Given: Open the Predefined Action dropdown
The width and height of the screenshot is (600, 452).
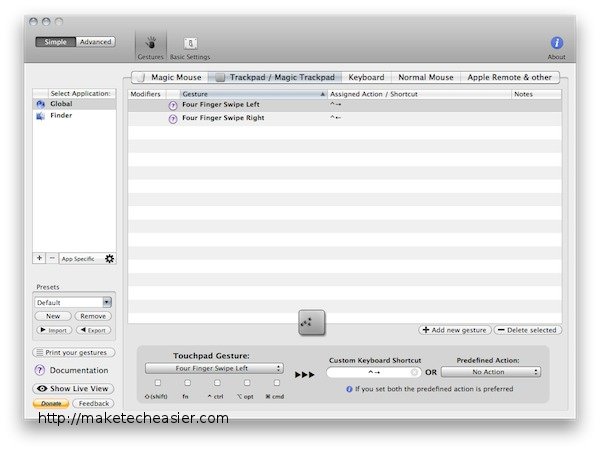Looking at the screenshot, I should coord(491,372).
